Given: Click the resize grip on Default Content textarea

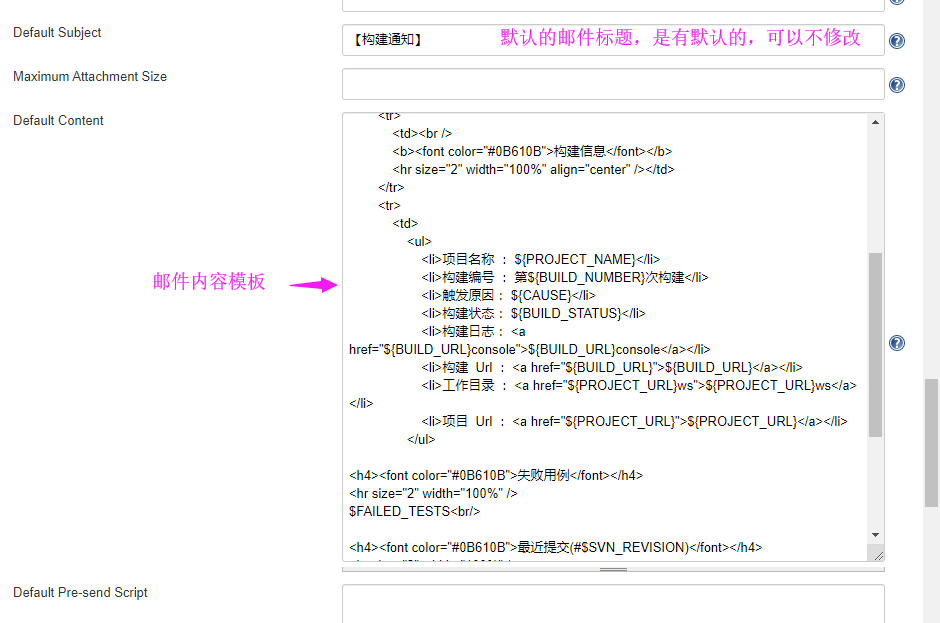Looking at the screenshot, I should tap(879, 556).
